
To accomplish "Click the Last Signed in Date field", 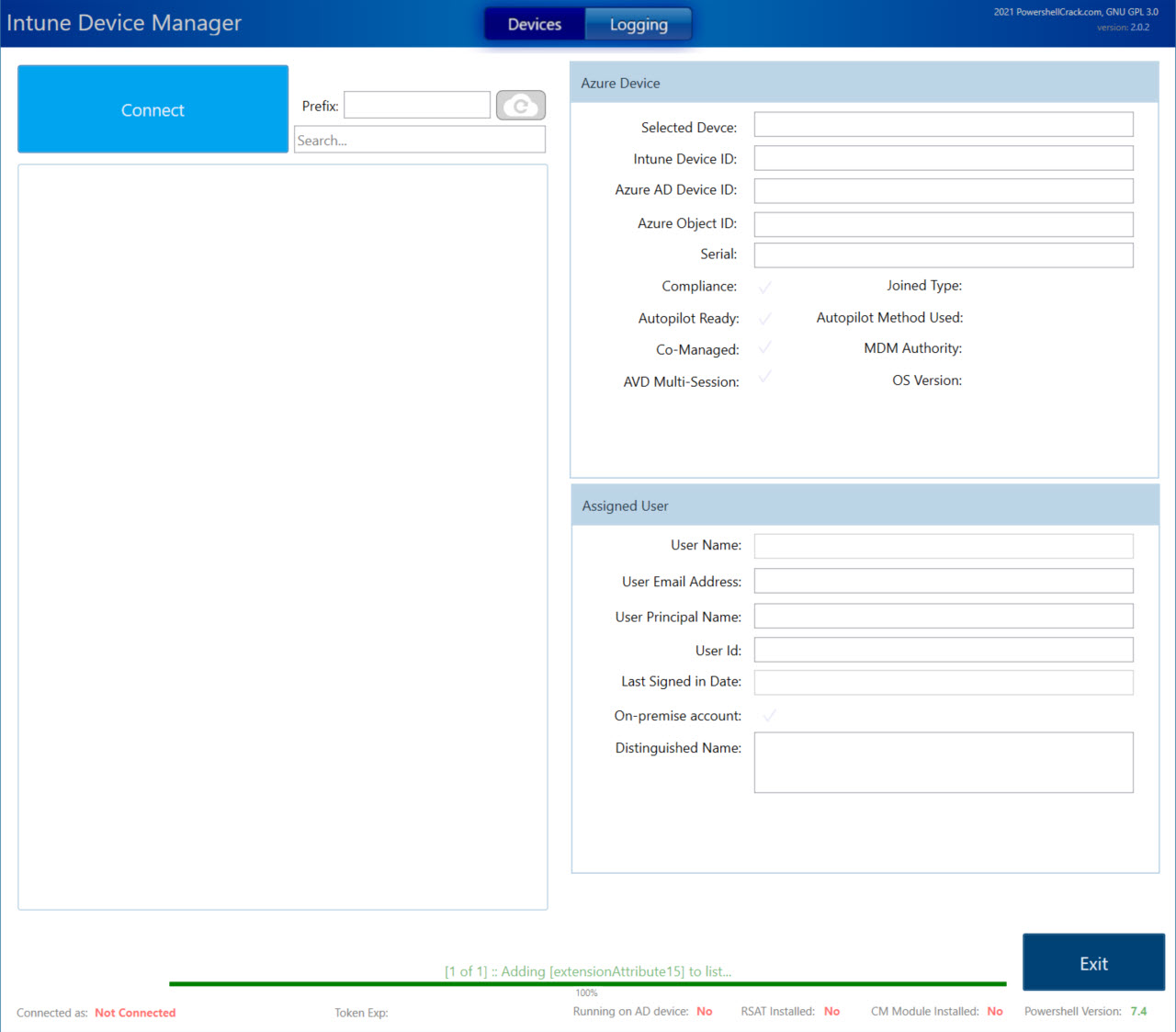I will click(944, 683).
